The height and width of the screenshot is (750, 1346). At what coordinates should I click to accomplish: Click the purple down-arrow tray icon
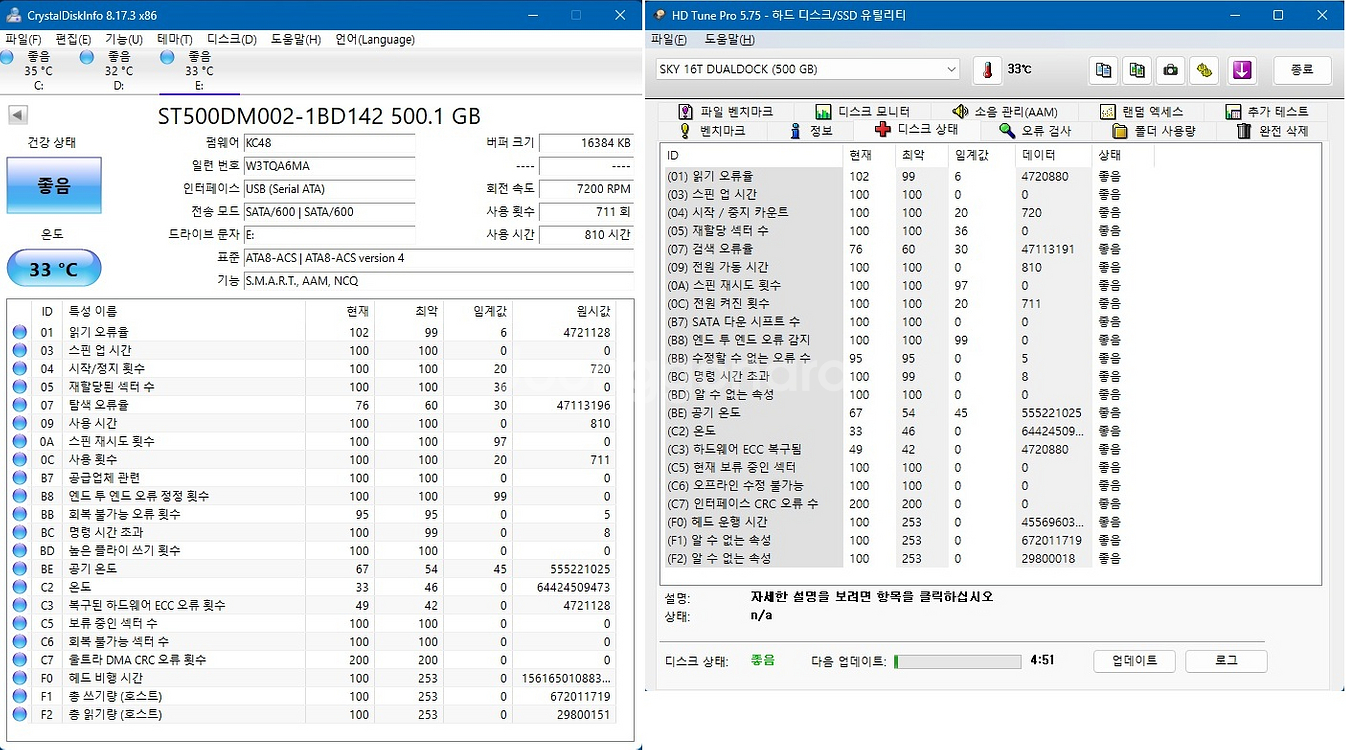click(x=1241, y=70)
